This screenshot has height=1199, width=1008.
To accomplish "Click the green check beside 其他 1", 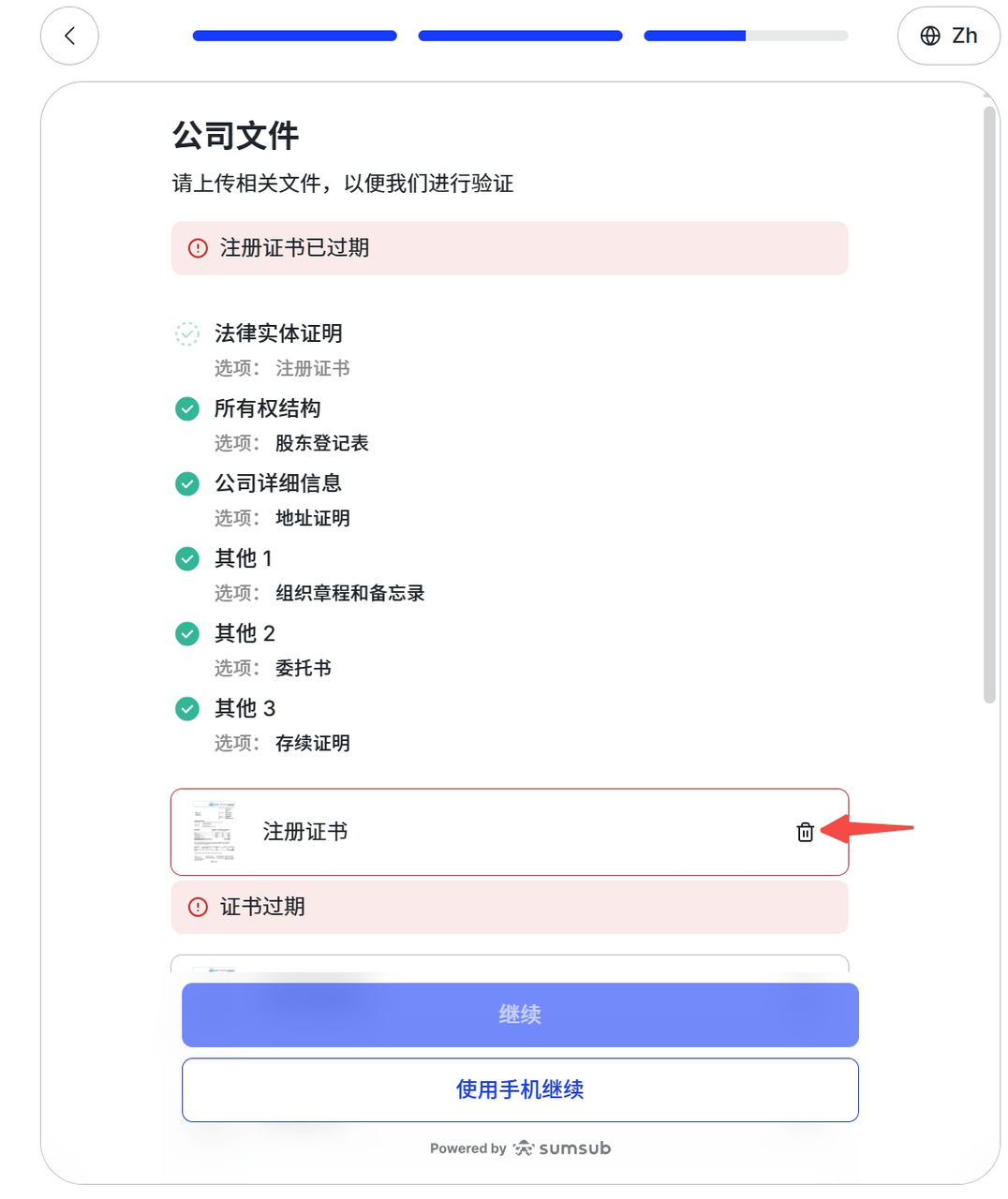I will click(187, 558).
